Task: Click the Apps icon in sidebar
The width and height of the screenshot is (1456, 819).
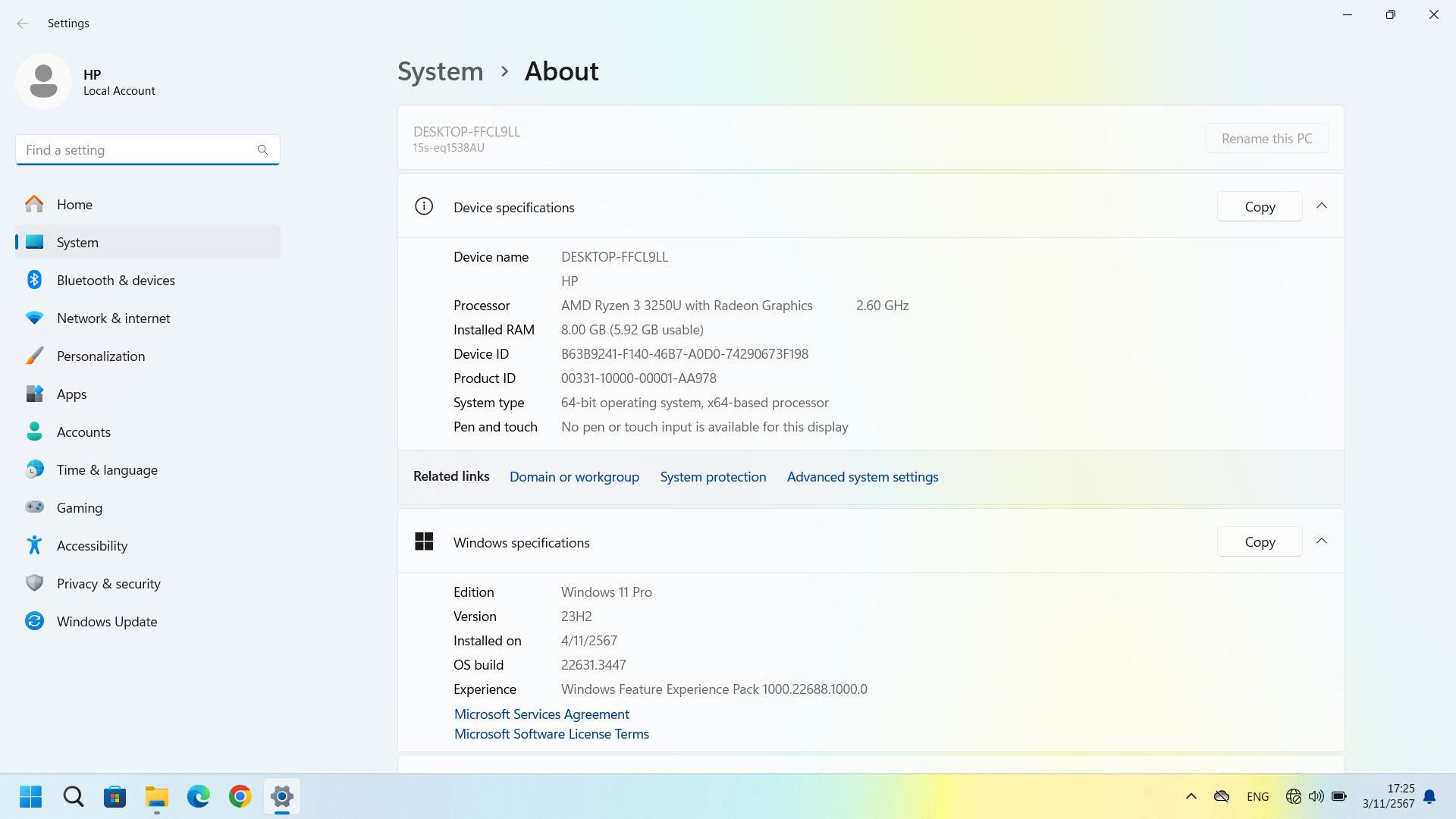Action: pos(34,394)
